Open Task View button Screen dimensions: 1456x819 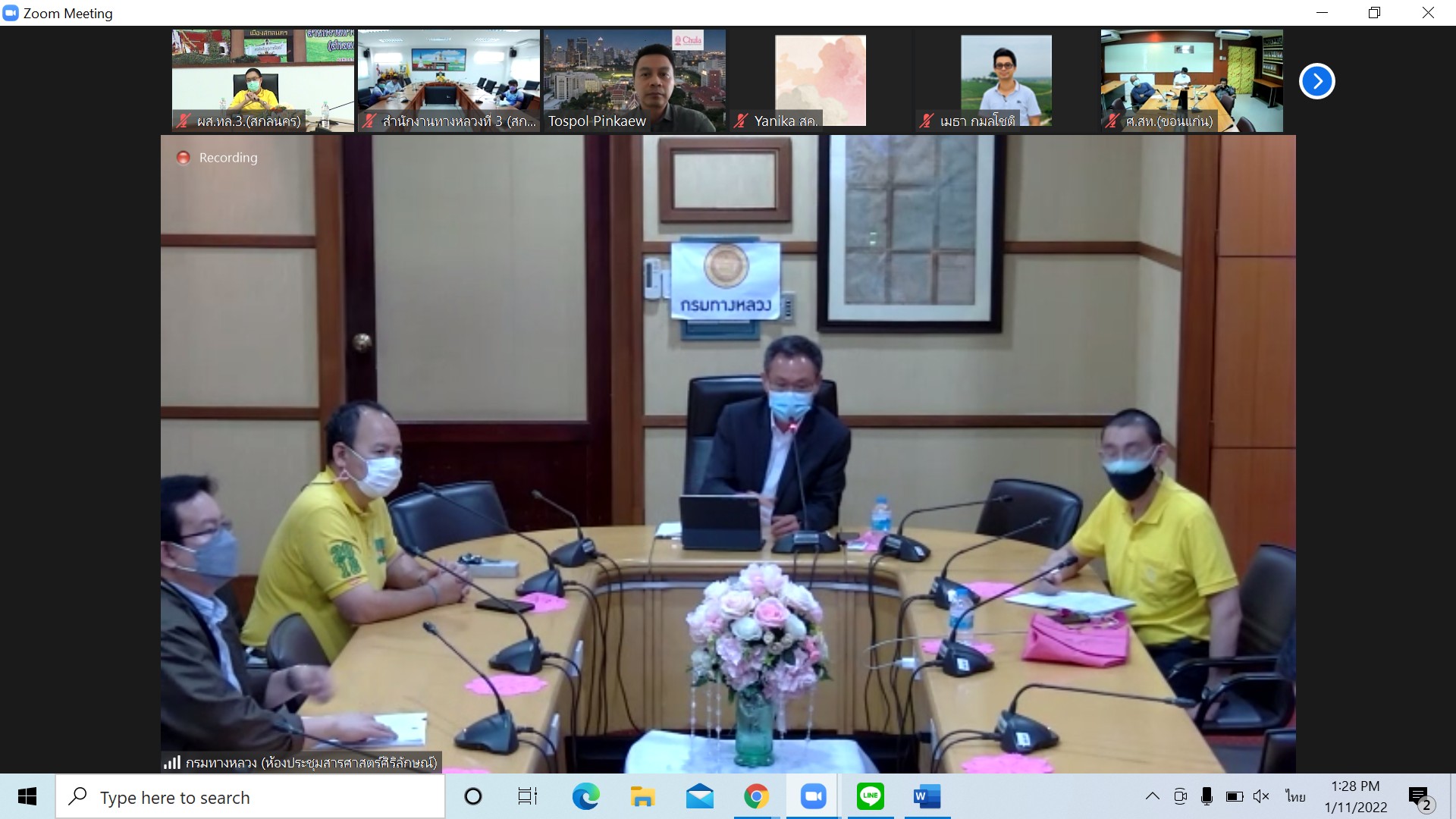(528, 796)
